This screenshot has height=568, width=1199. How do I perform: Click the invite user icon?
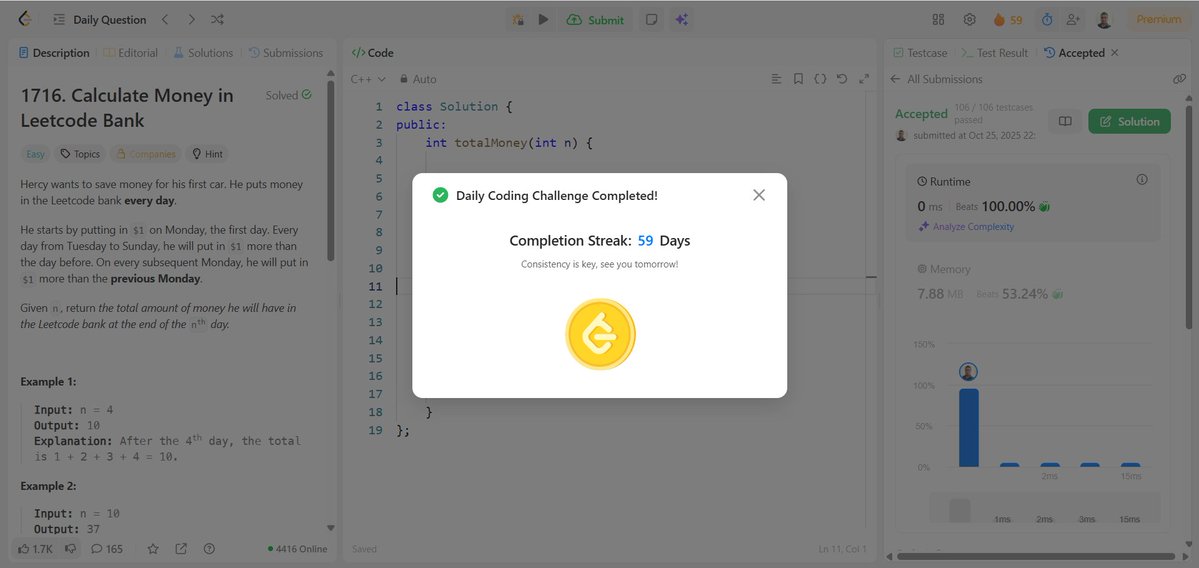coord(1073,20)
